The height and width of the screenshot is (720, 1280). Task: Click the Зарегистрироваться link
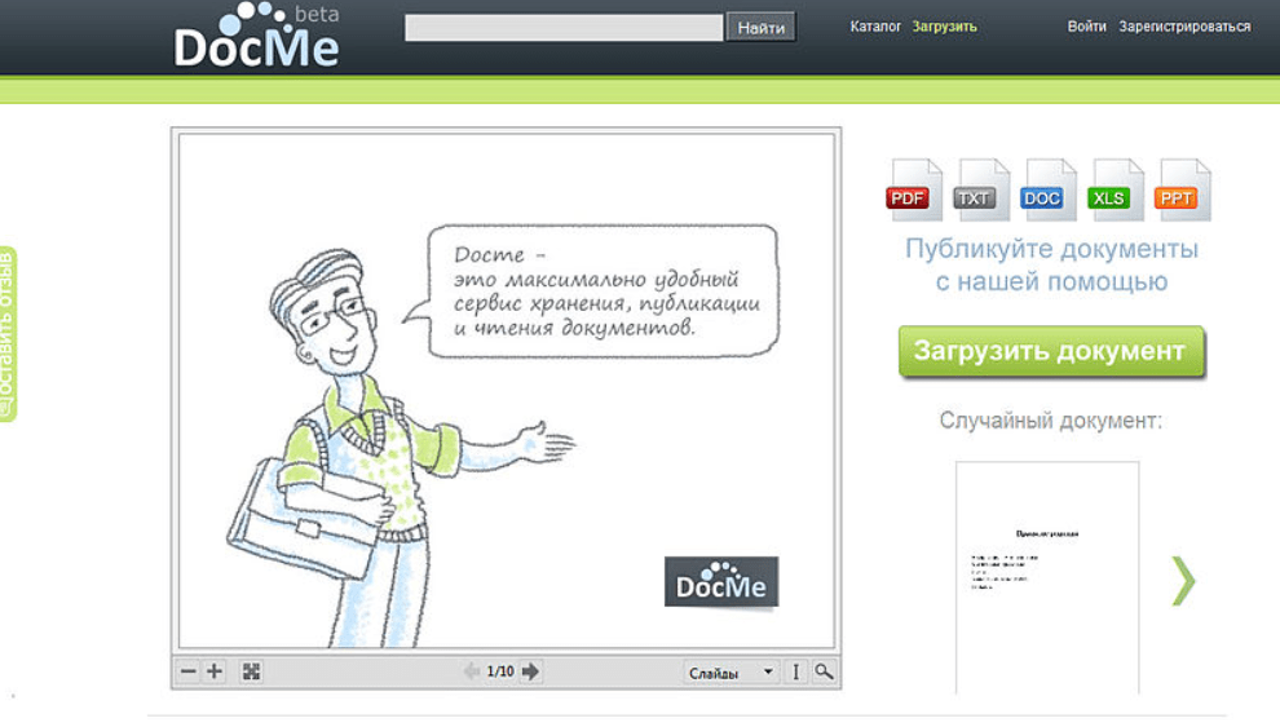(x=1185, y=27)
